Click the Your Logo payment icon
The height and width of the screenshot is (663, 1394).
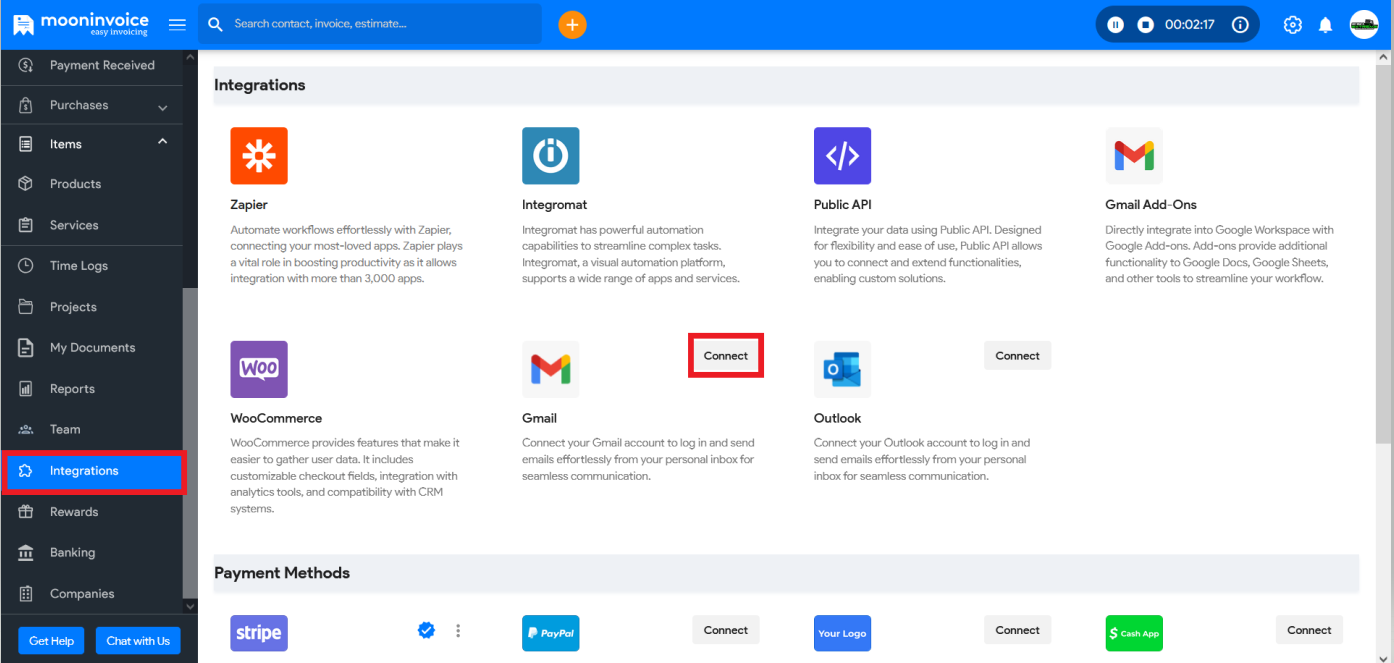pos(843,633)
